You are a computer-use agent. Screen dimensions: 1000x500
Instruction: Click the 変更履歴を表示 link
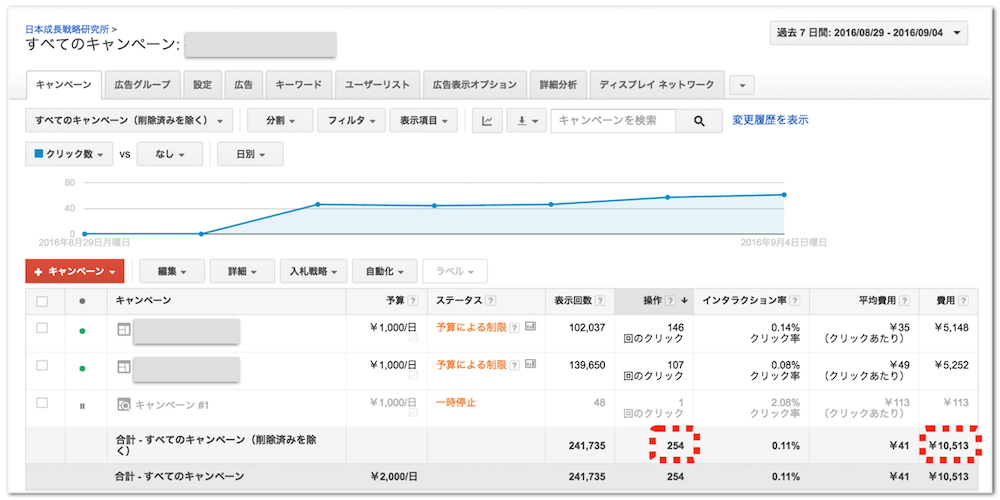coord(770,120)
